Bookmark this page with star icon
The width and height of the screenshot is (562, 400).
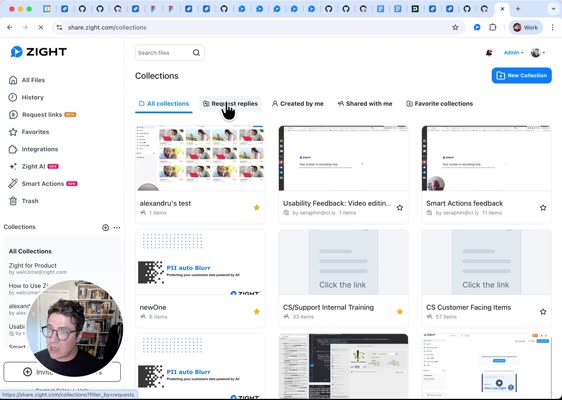tap(455, 27)
